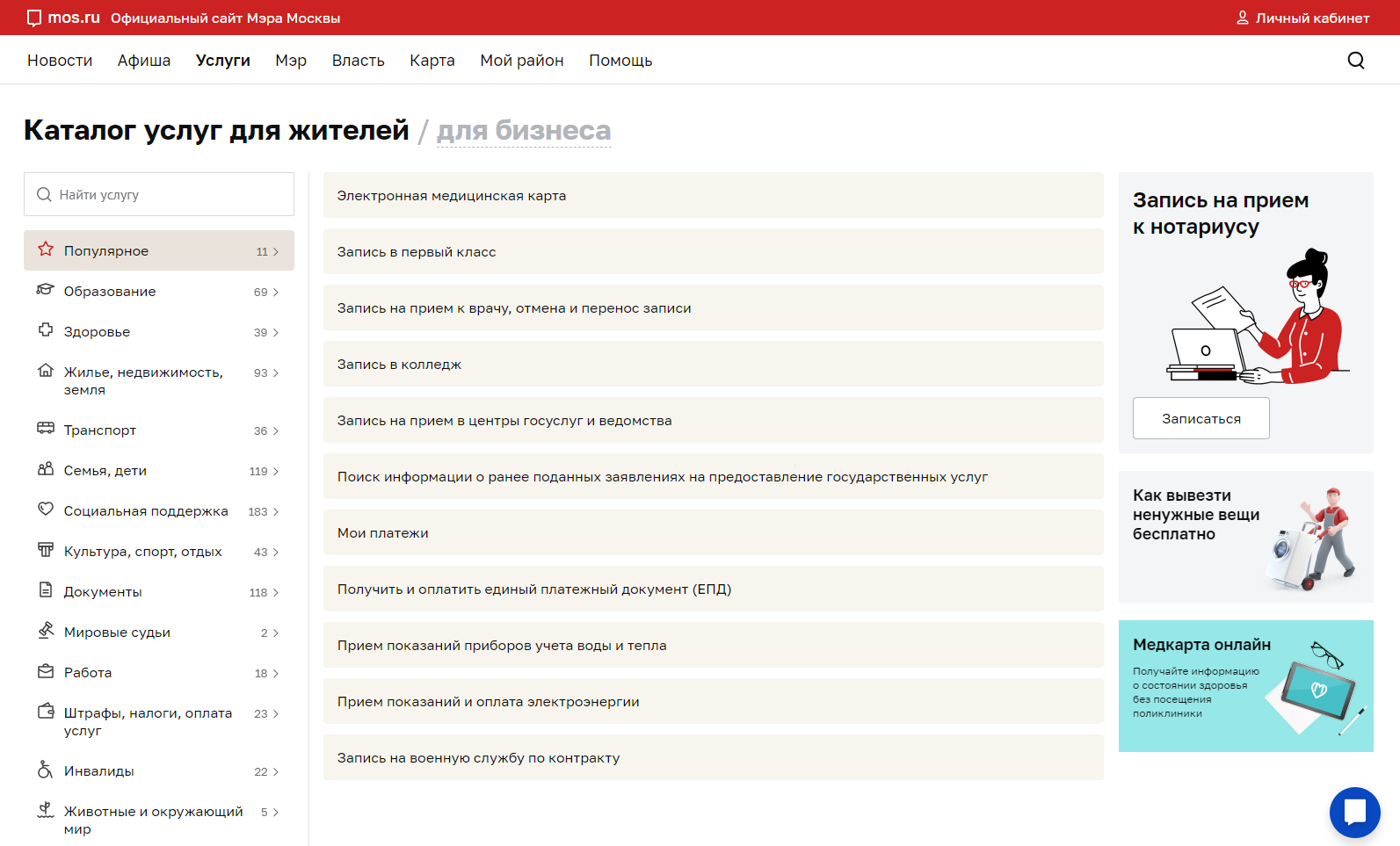Expand the Семья, дети chevron arrow
This screenshot has width=1400, height=846.
(x=276, y=472)
